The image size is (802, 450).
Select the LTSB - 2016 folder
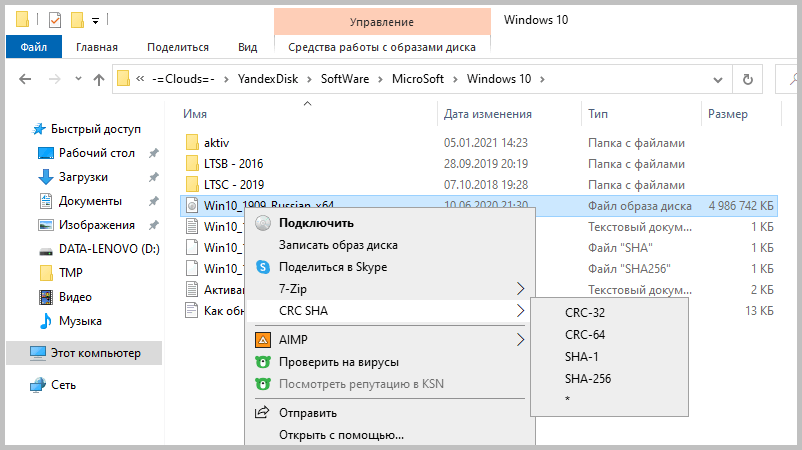(x=233, y=164)
